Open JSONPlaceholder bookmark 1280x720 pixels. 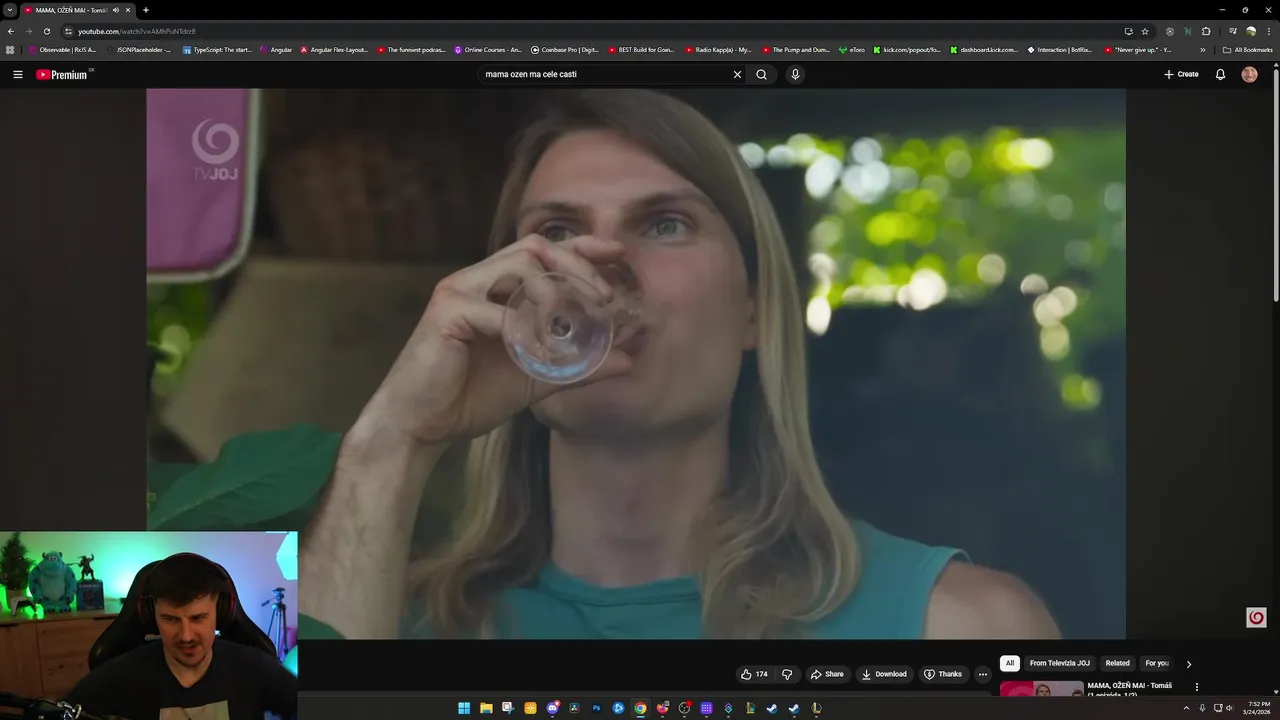tap(139, 49)
